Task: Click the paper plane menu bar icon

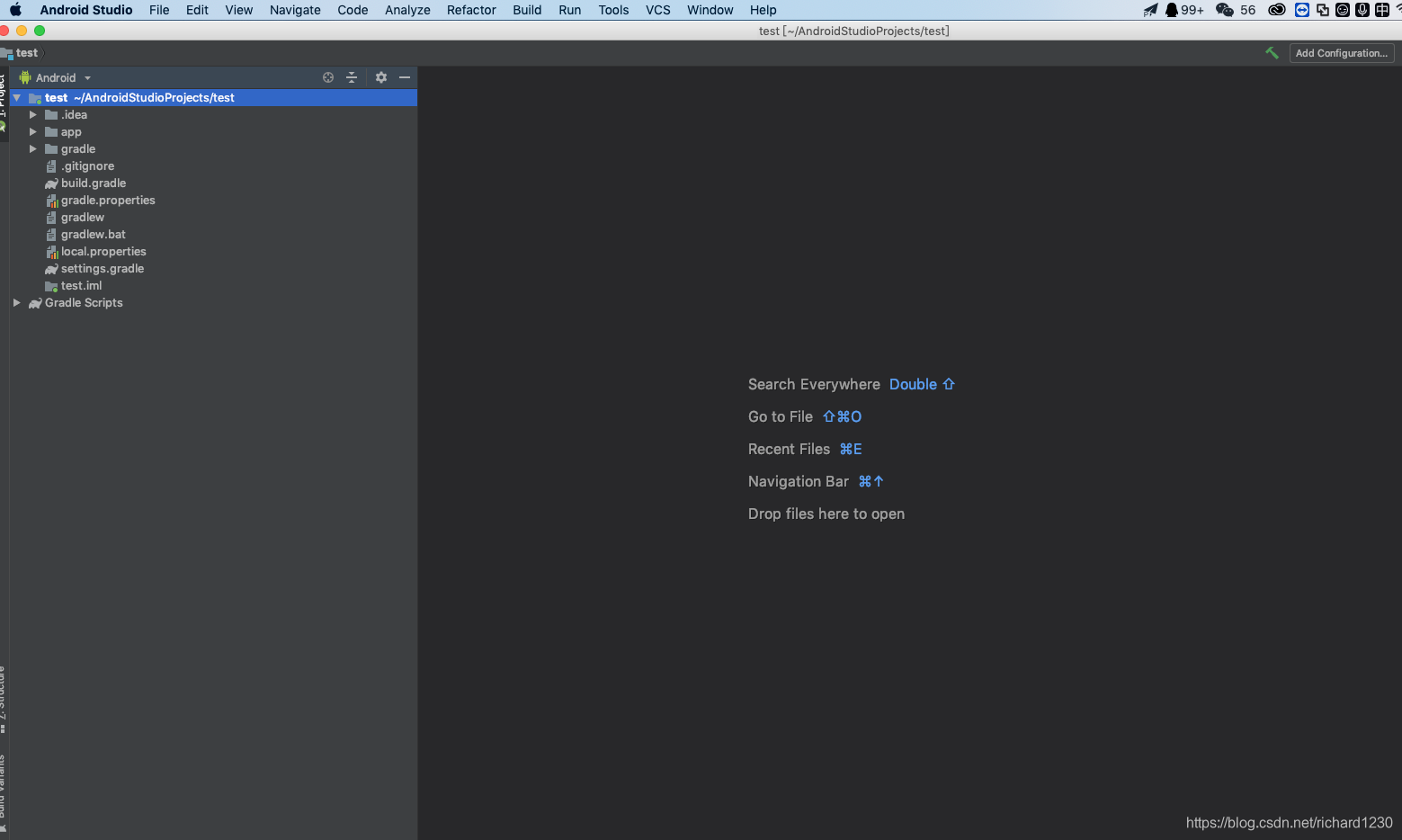Action: [x=1150, y=10]
